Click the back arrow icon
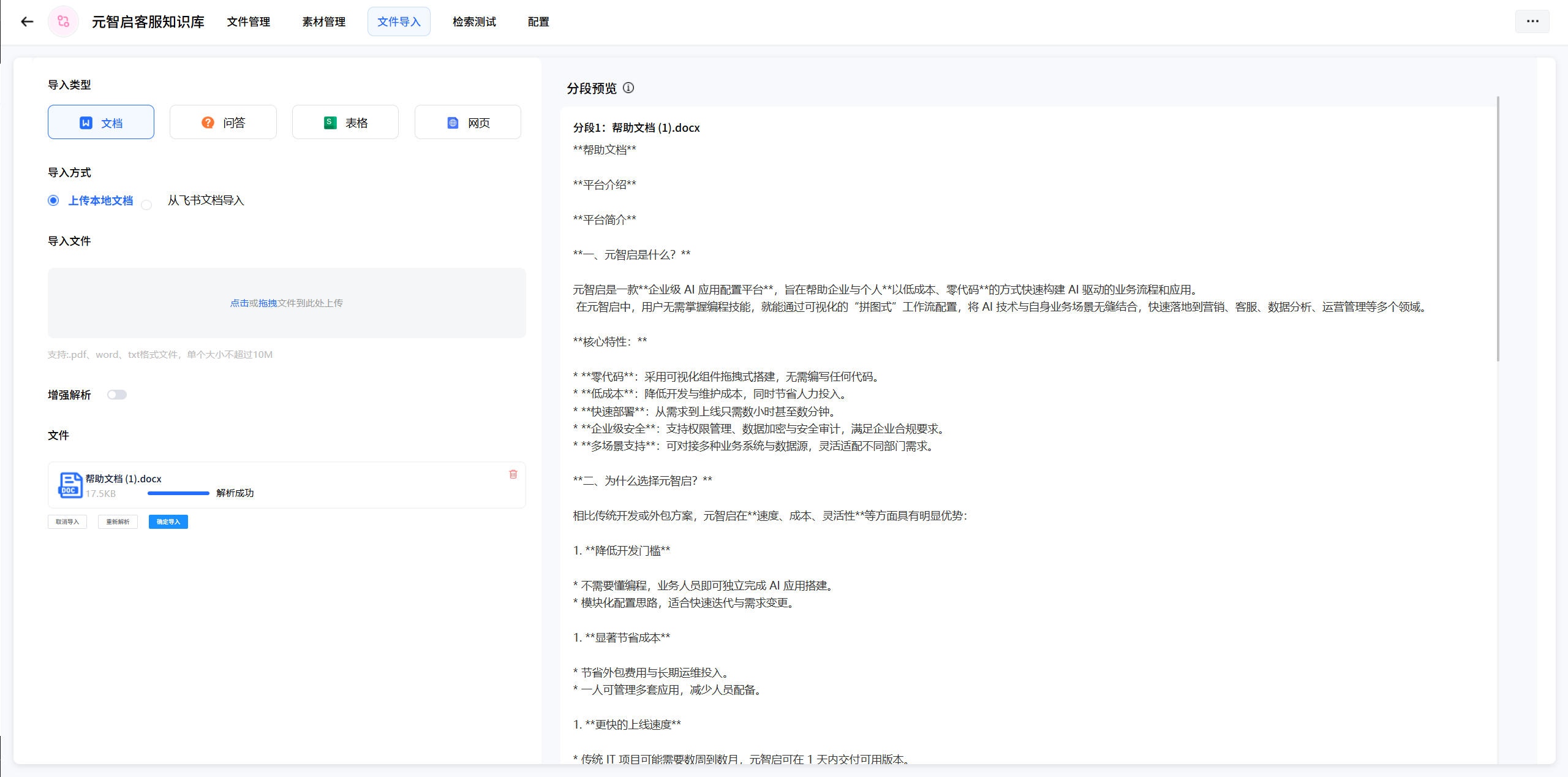 [x=27, y=22]
